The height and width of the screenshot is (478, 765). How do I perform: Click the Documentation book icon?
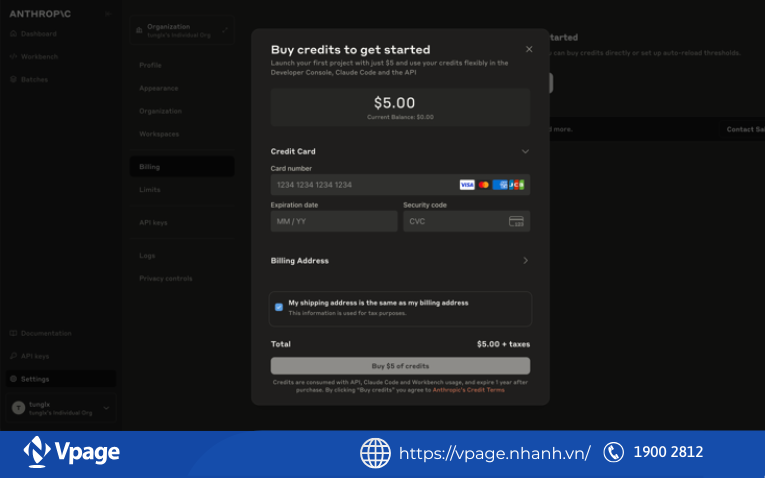(x=13, y=333)
